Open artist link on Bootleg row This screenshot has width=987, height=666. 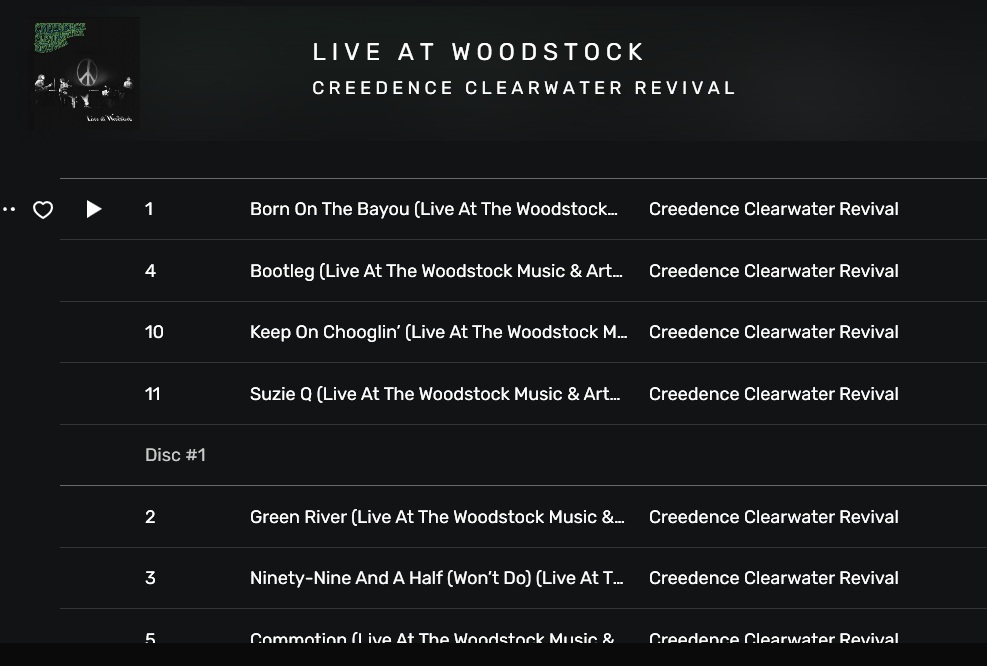[x=774, y=271]
